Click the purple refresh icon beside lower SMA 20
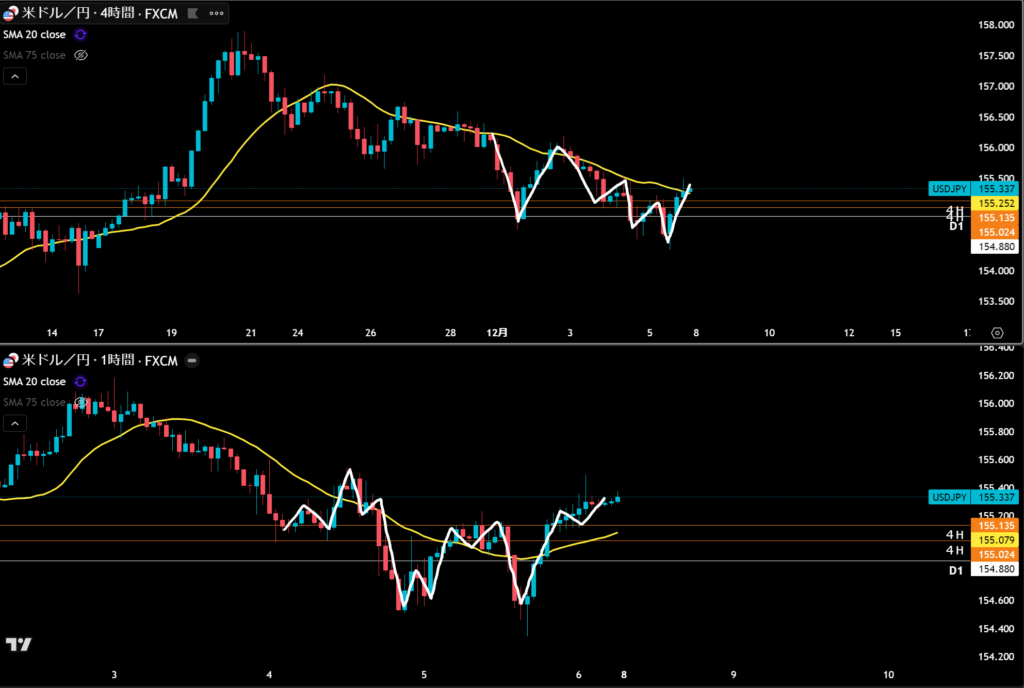This screenshot has height=688, width=1024. point(81,382)
